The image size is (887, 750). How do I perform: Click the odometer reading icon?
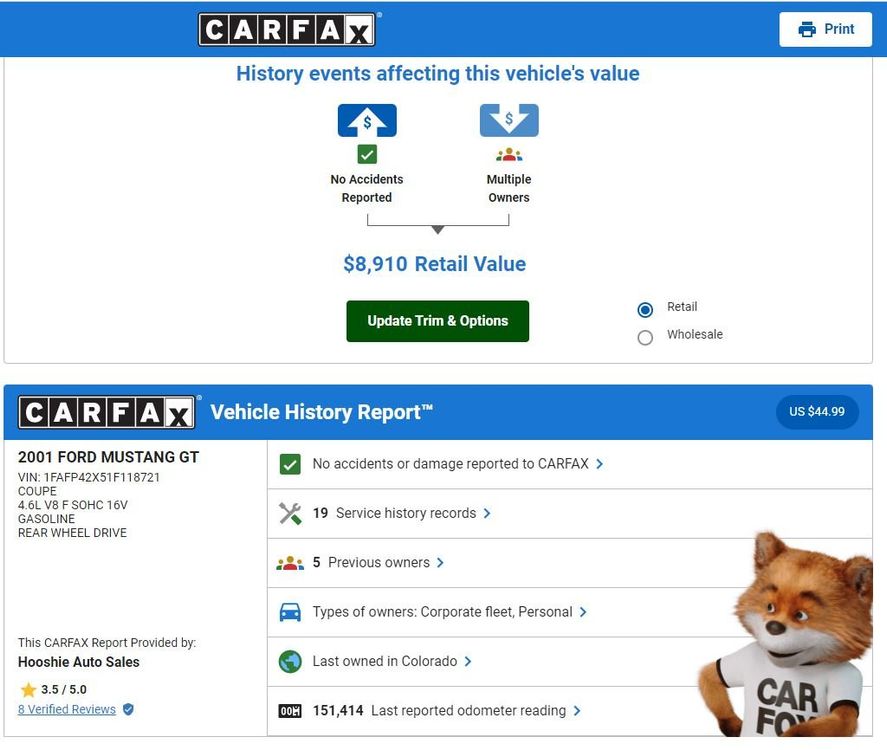point(290,711)
